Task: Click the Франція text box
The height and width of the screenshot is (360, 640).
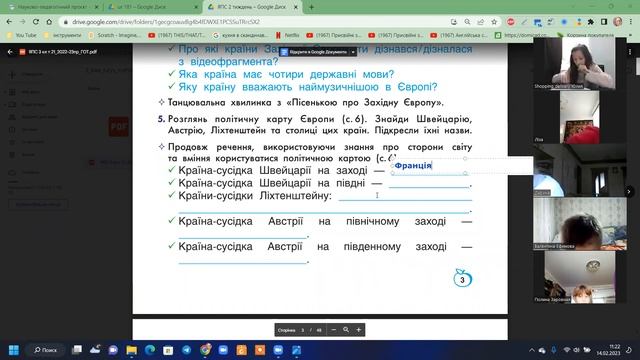Action: pyautogui.click(x=429, y=165)
